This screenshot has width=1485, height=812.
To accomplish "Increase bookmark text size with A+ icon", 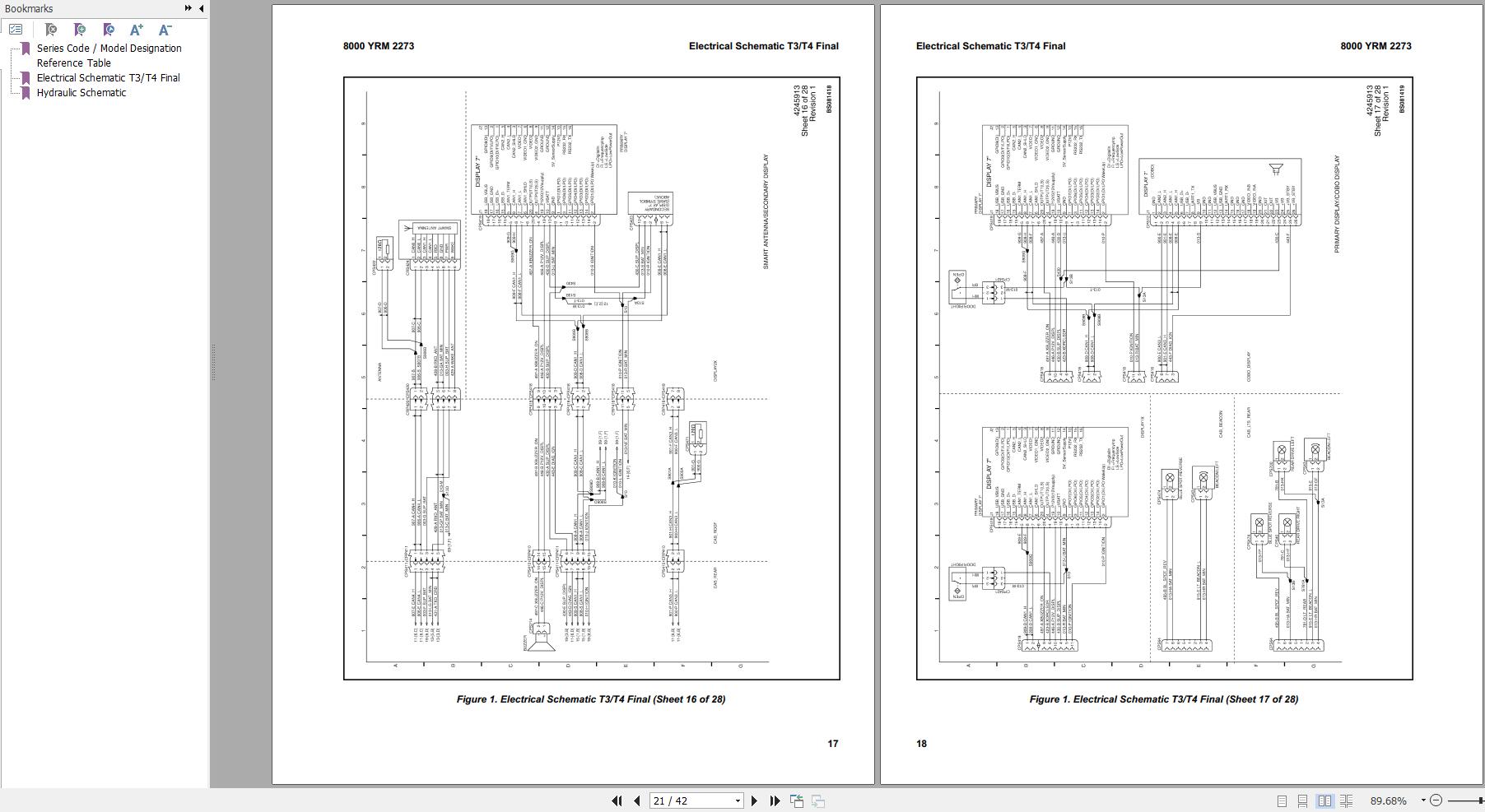I will 137,30.
